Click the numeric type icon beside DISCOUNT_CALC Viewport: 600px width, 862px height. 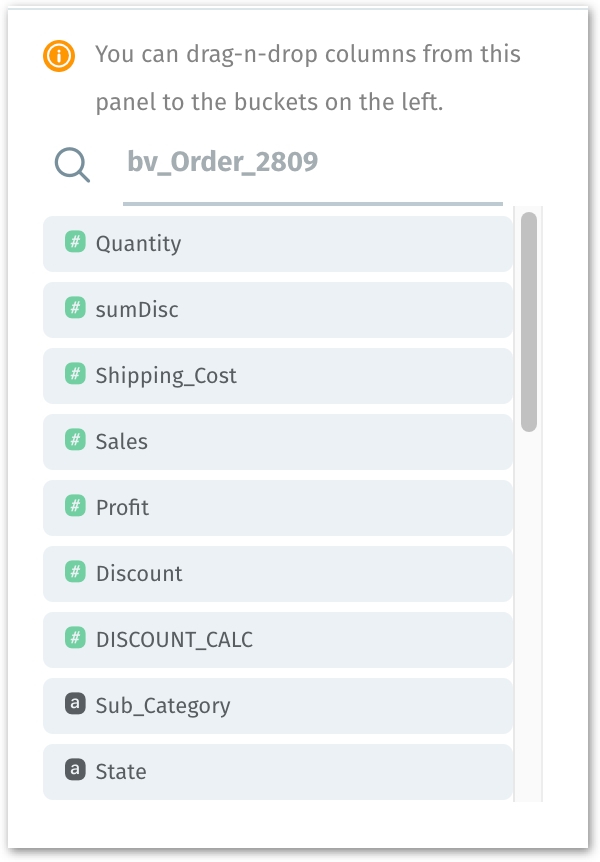(x=75, y=638)
